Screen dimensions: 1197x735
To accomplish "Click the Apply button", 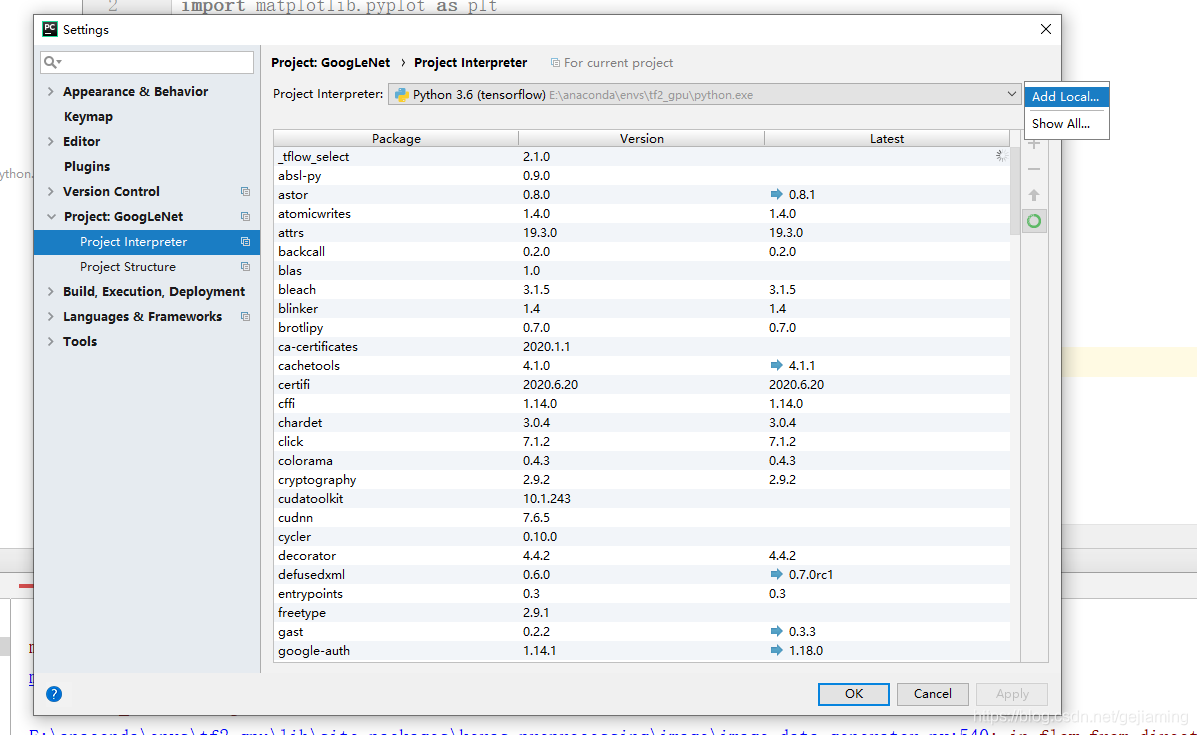I will coord(1011,694).
